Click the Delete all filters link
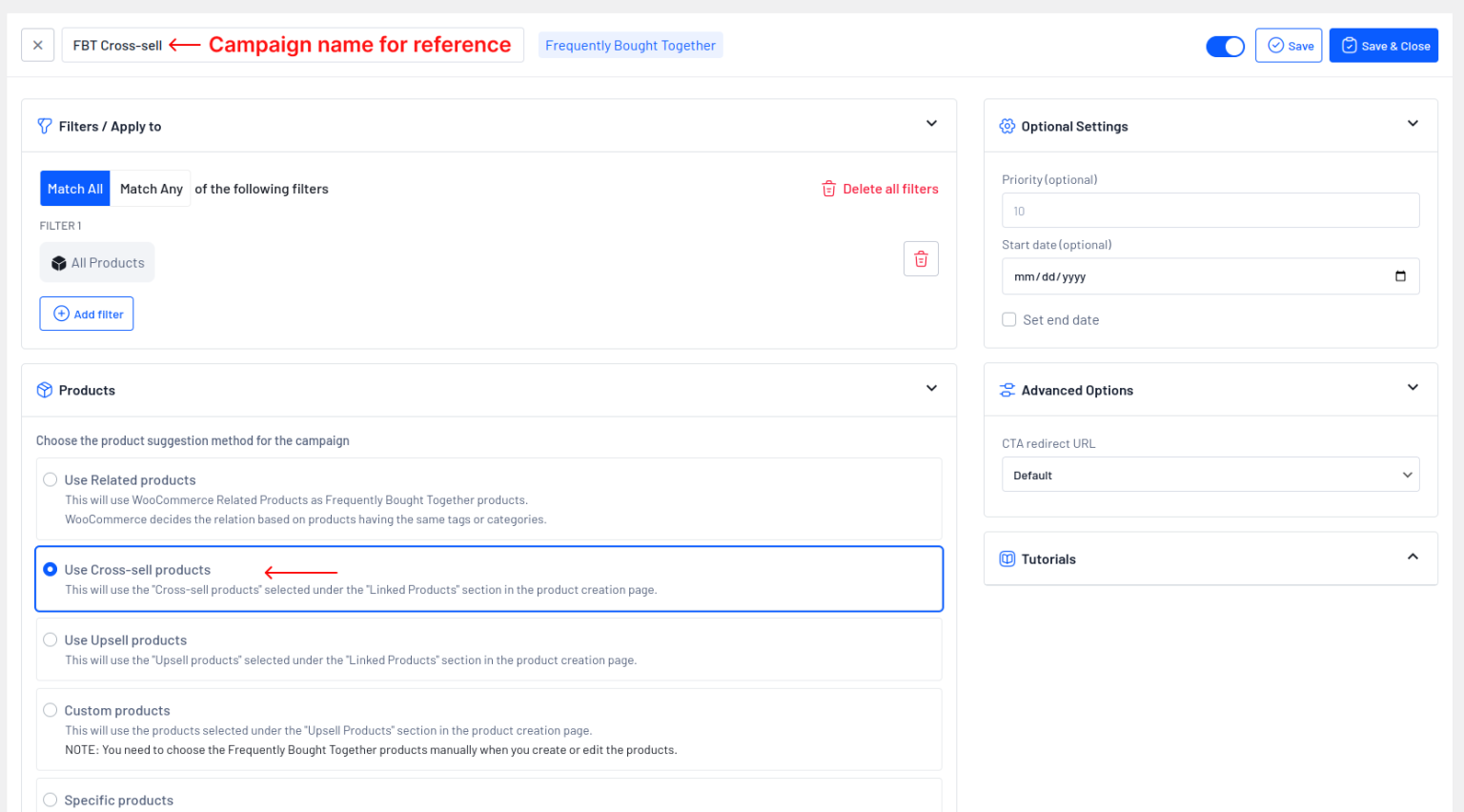Image resolution: width=1464 pixels, height=812 pixels. tap(890, 189)
